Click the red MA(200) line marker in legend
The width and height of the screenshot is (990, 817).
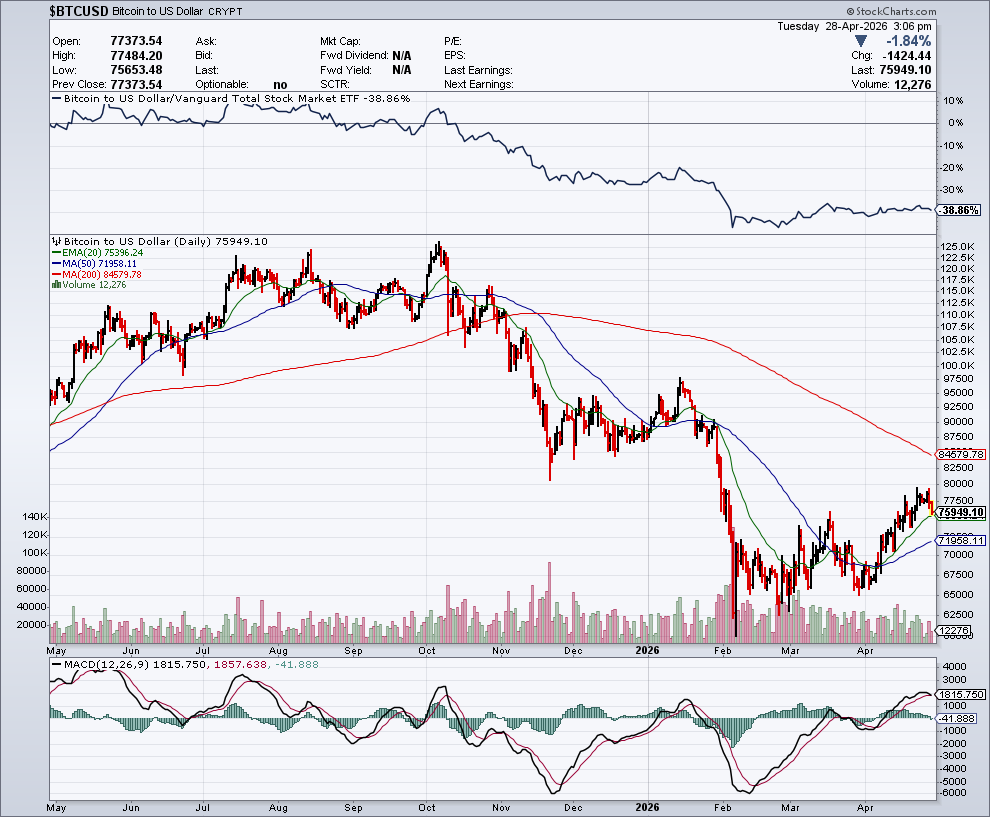(55, 274)
